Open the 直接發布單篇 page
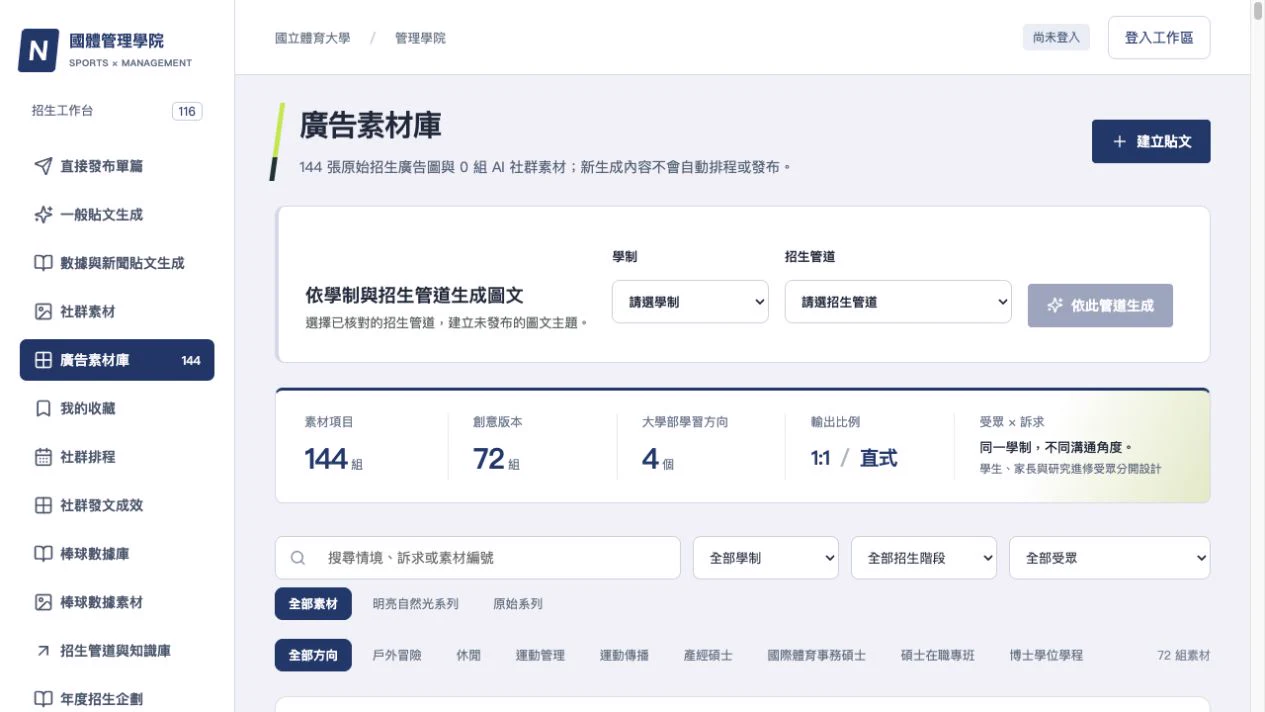Image resolution: width=1265 pixels, height=712 pixels. [x=117, y=166]
